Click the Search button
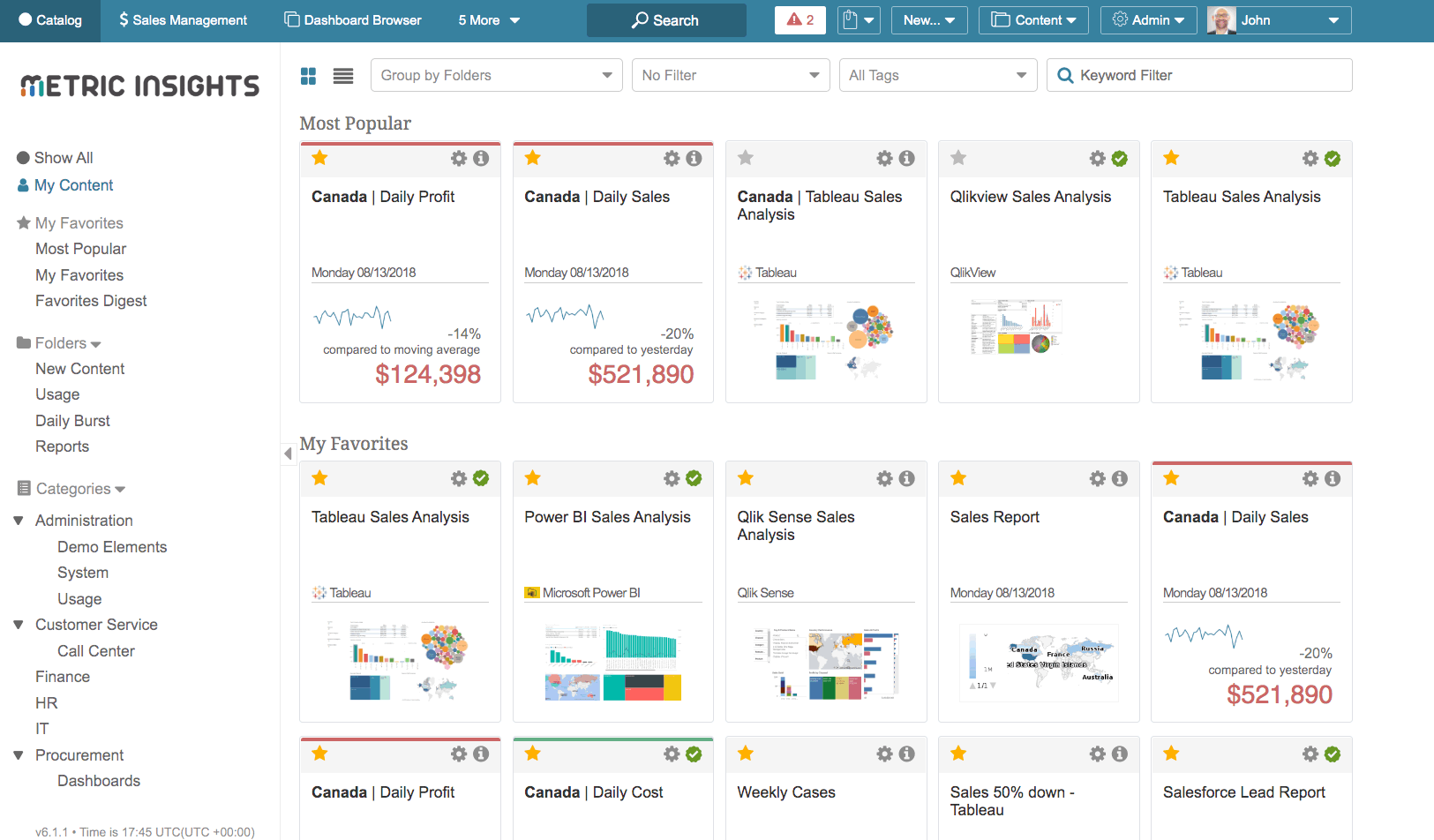The height and width of the screenshot is (840, 1434). tap(666, 20)
